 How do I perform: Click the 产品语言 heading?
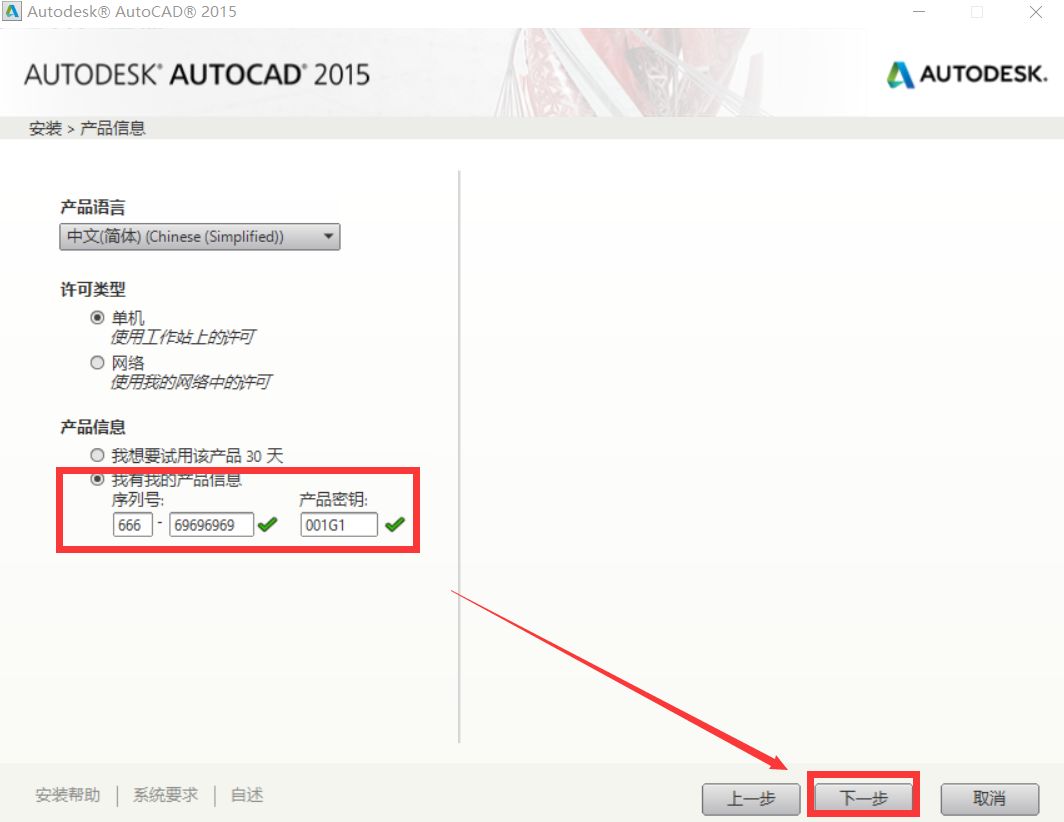[93, 207]
